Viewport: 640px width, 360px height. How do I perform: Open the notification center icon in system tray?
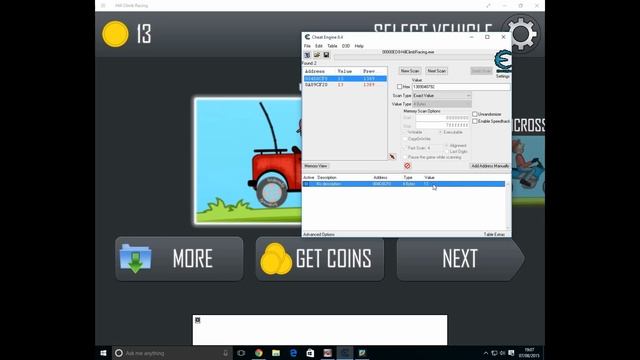511,353
